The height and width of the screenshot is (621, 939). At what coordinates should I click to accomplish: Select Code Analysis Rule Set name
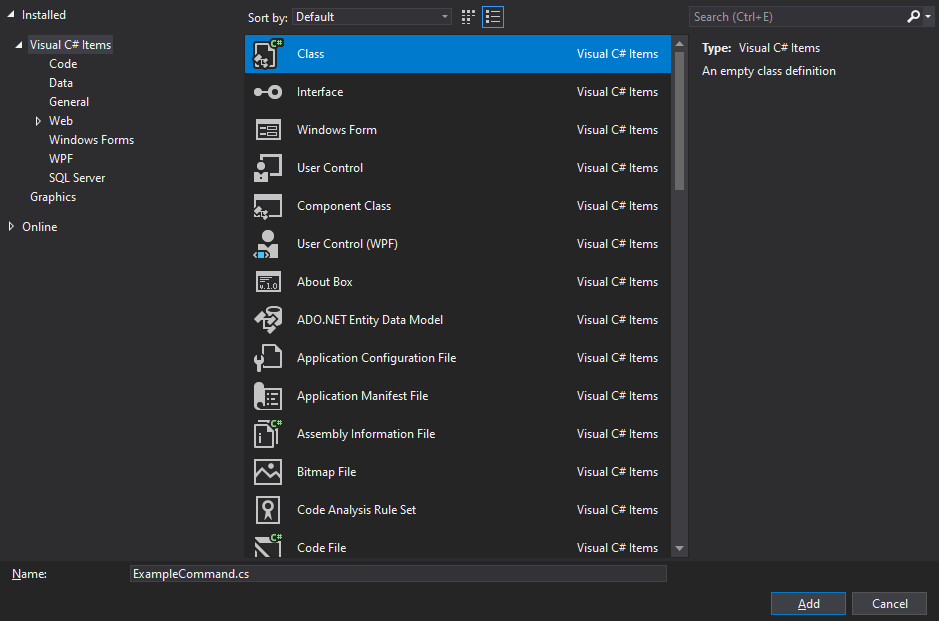tap(356, 510)
